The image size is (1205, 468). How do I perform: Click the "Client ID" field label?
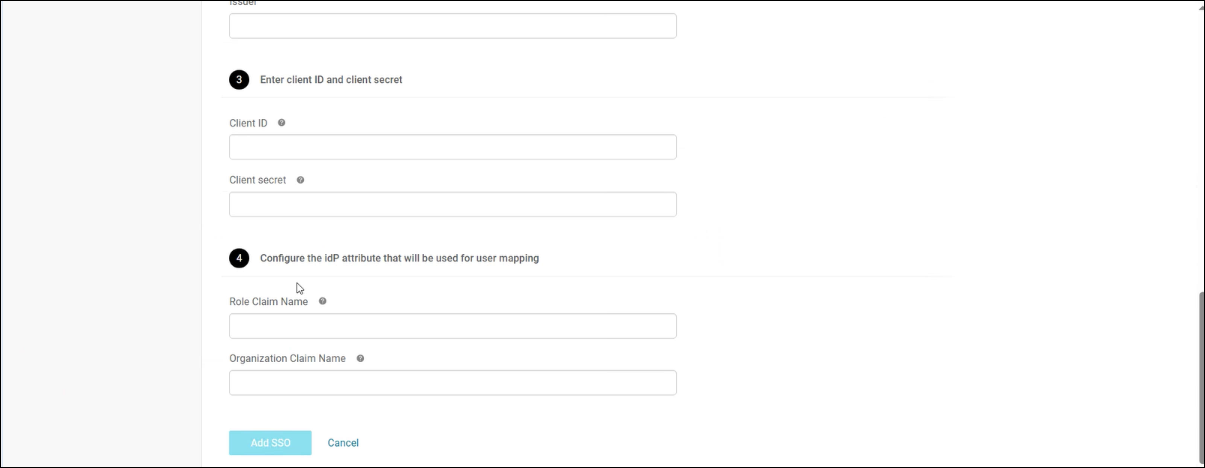pyautogui.click(x=248, y=123)
